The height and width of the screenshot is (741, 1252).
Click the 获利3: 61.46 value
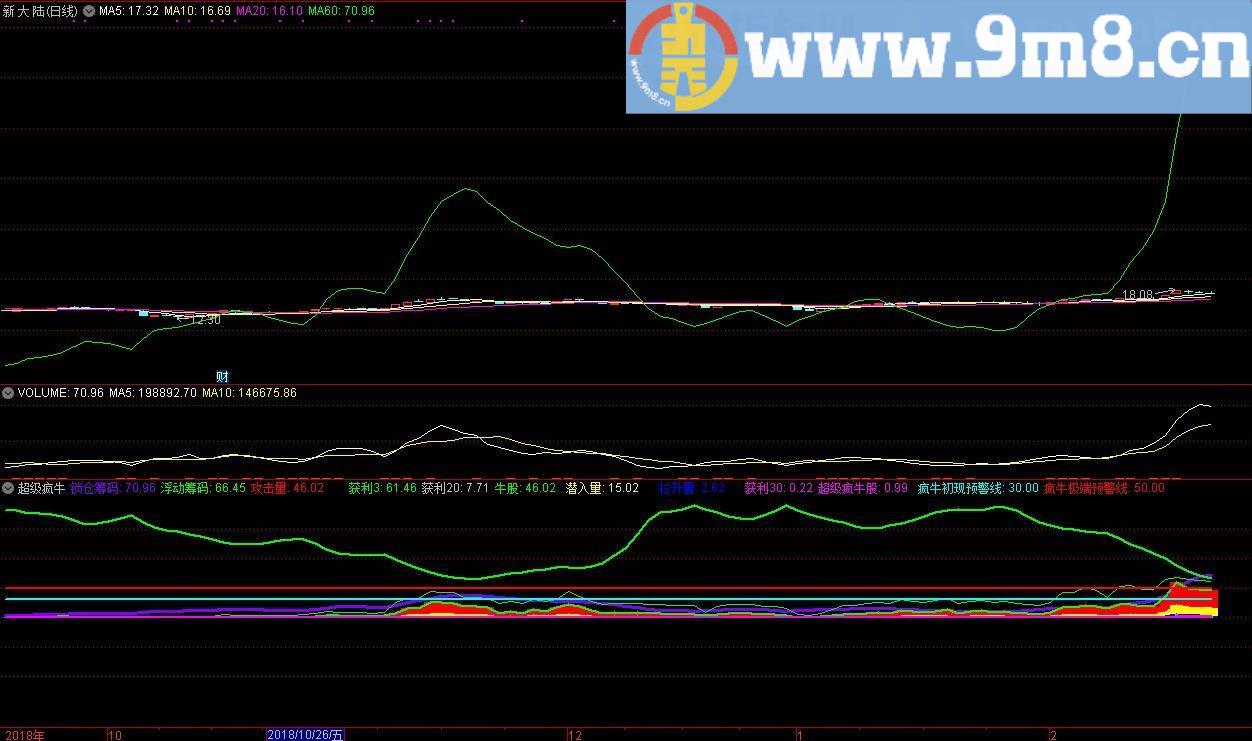(382, 488)
